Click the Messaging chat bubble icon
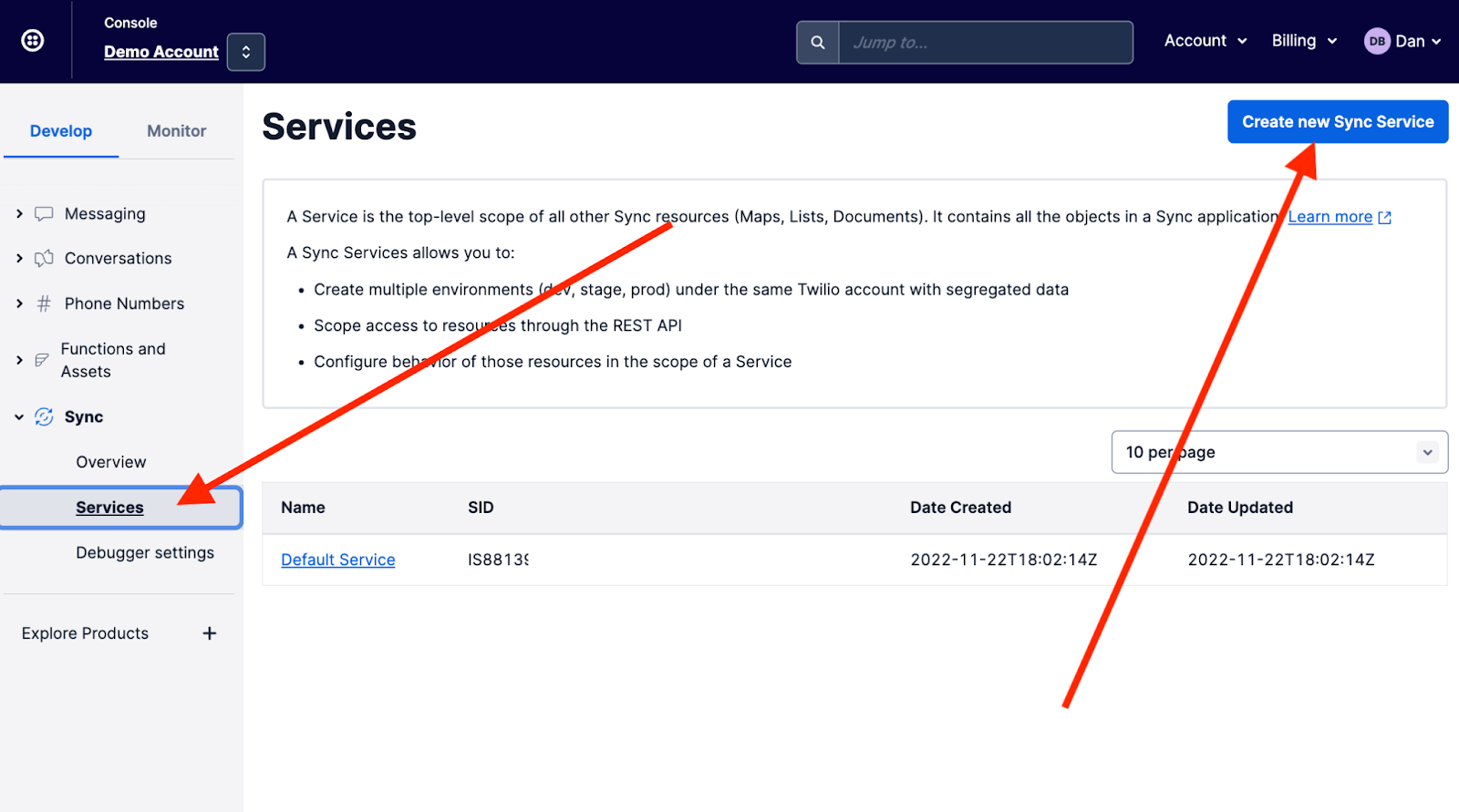 coord(44,214)
